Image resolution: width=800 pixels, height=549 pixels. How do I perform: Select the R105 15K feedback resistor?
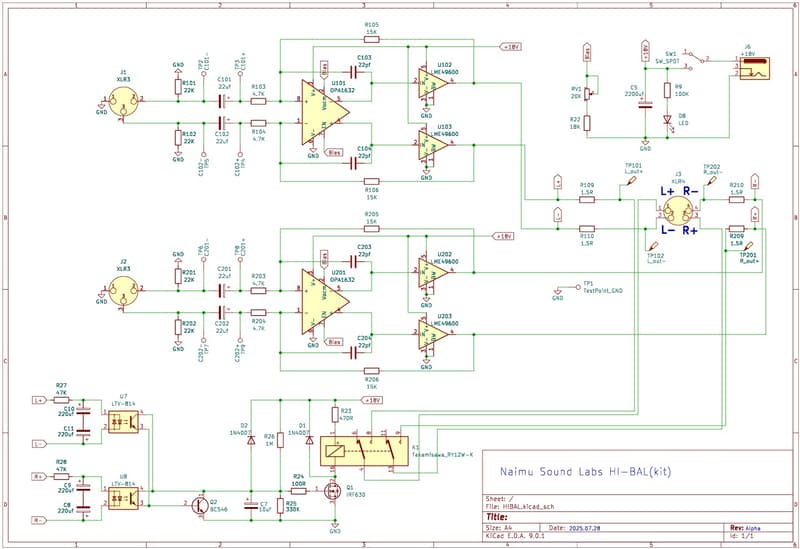click(371, 38)
